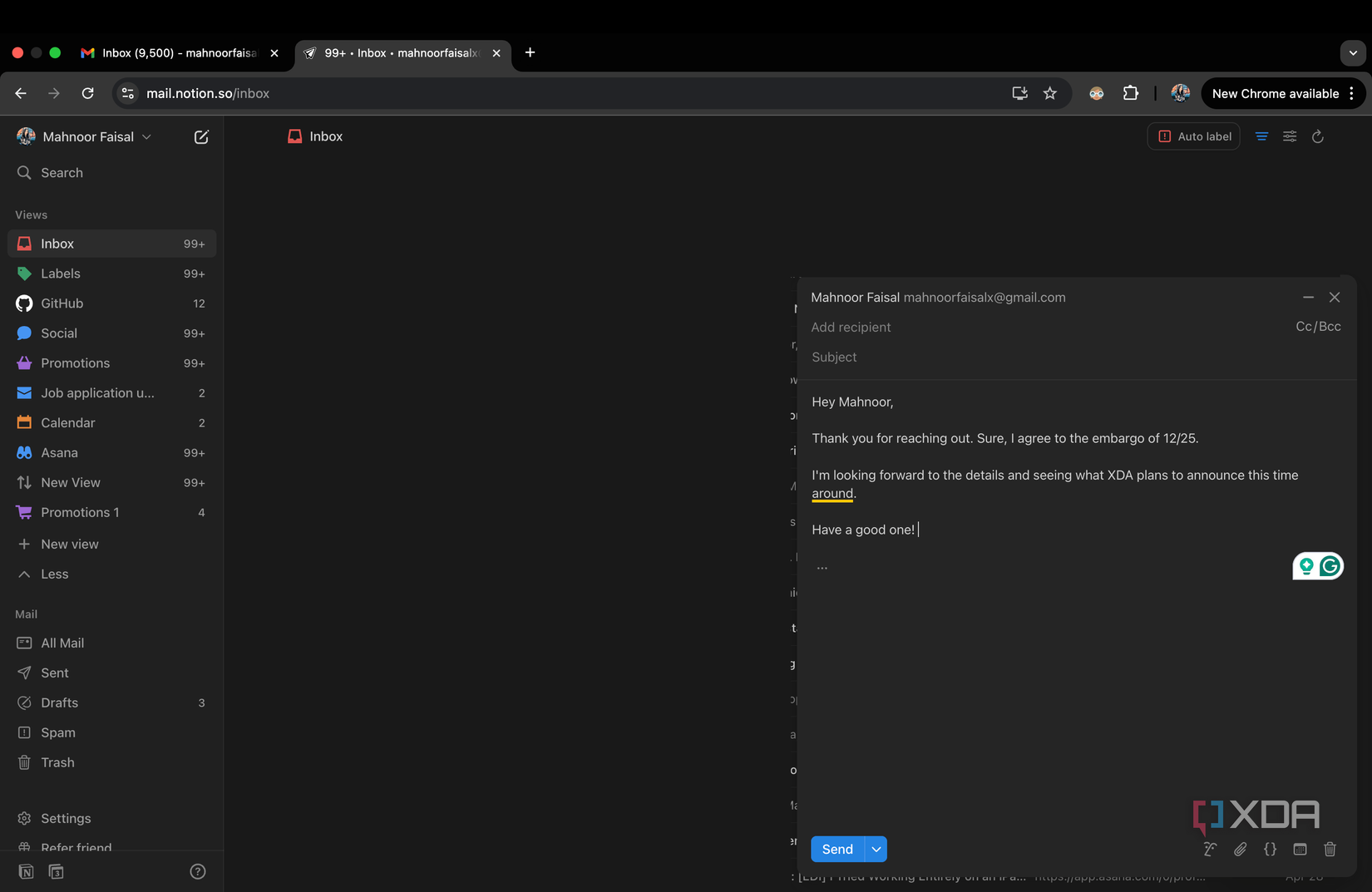Send the drafted email
This screenshot has width=1372, height=892.
click(837, 849)
